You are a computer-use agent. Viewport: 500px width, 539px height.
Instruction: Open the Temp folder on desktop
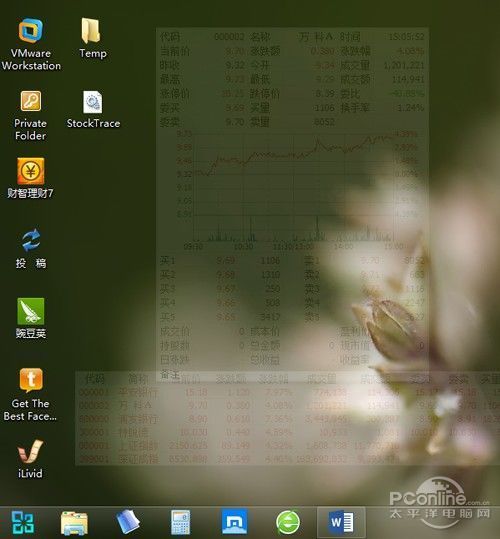point(92,38)
